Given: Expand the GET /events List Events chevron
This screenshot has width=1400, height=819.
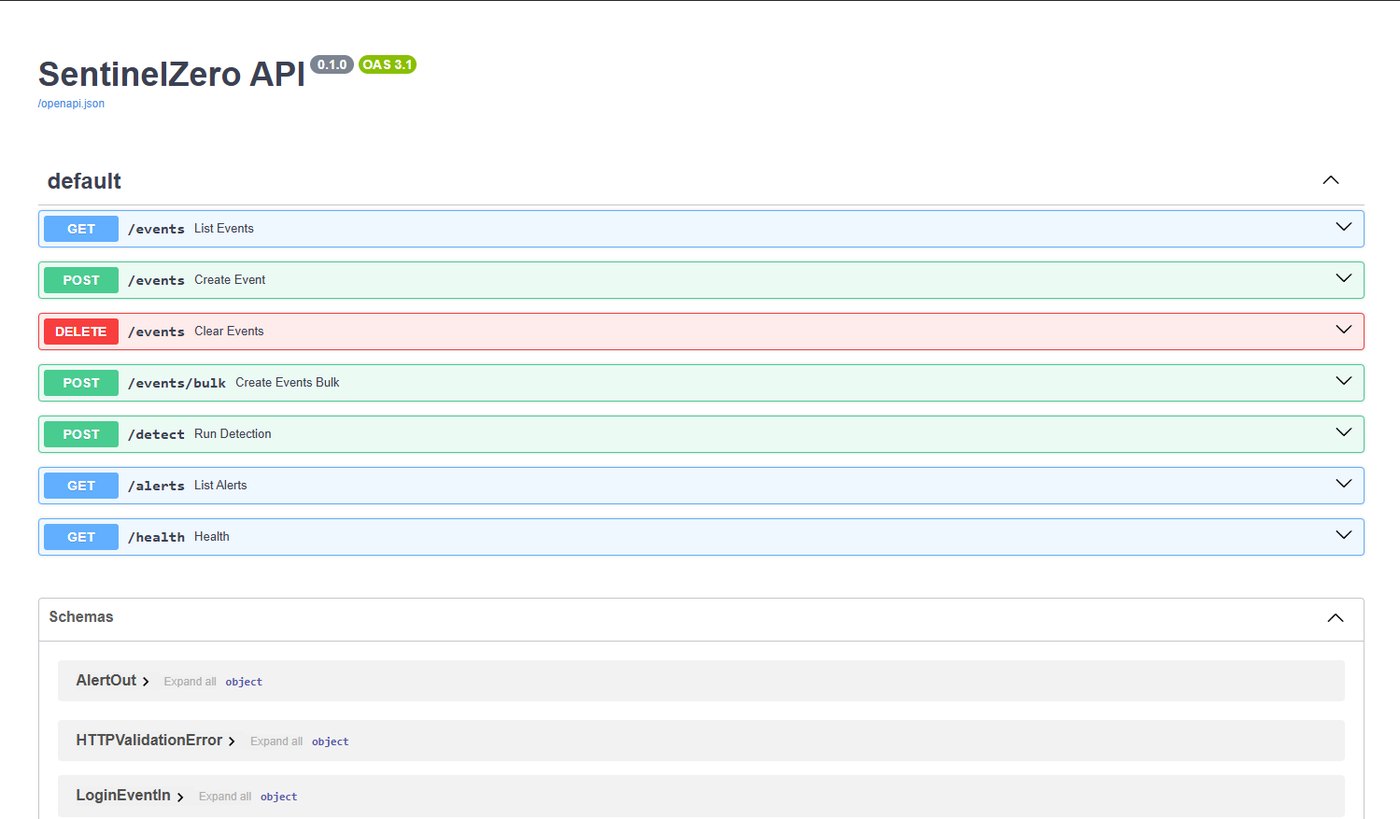Looking at the screenshot, I should tap(1344, 227).
